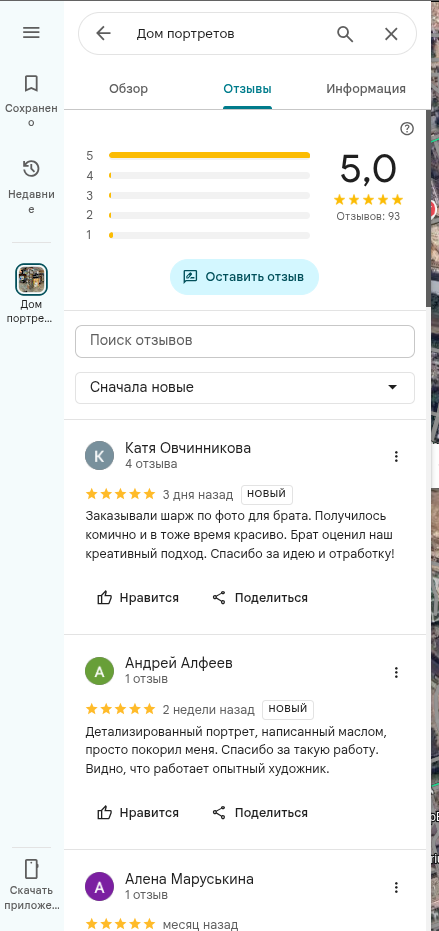Filter by 3-star rating bar
Image resolution: width=439 pixels, height=931 pixels.
point(198,195)
